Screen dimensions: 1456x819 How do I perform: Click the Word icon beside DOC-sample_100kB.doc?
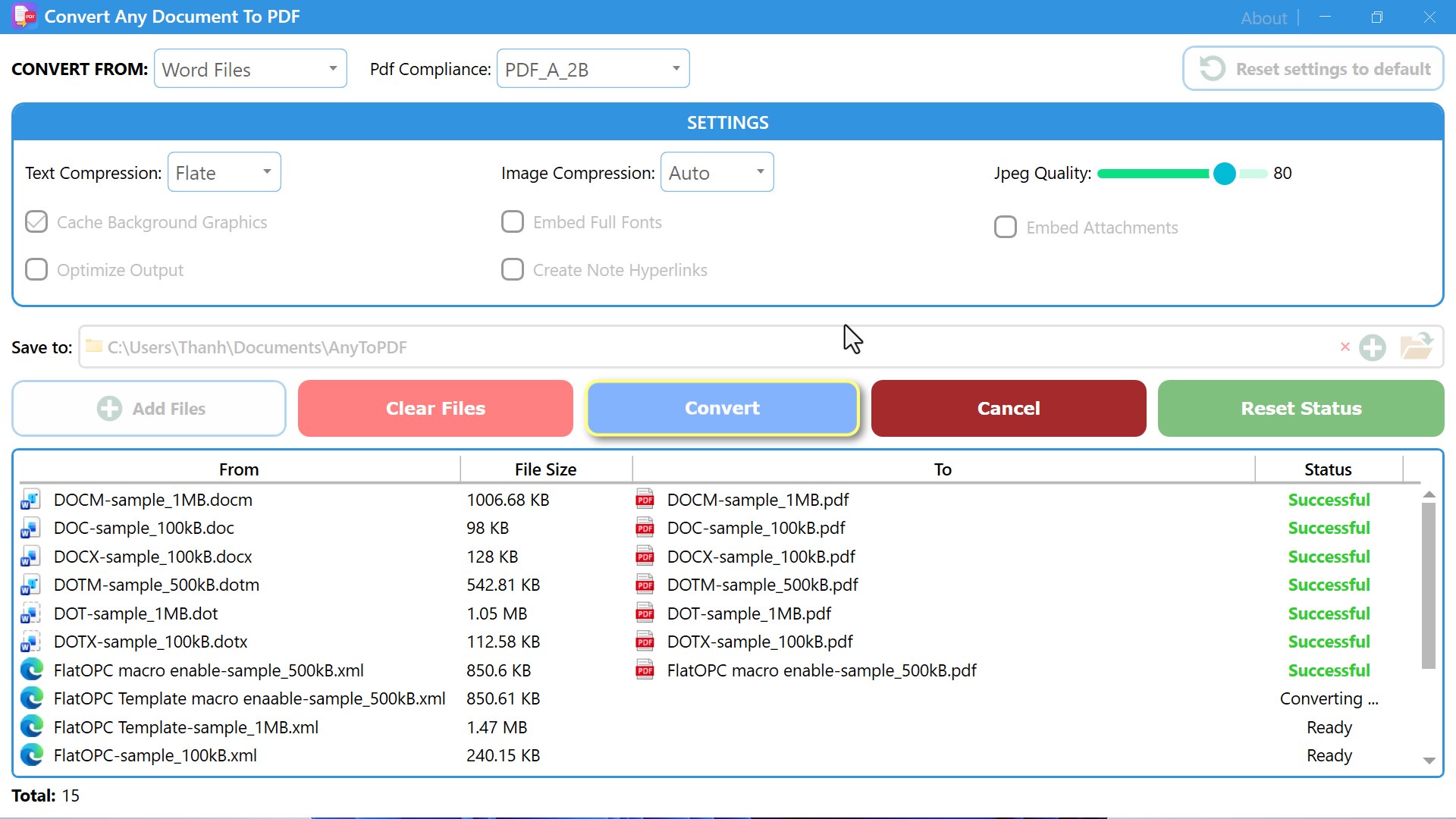point(30,529)
